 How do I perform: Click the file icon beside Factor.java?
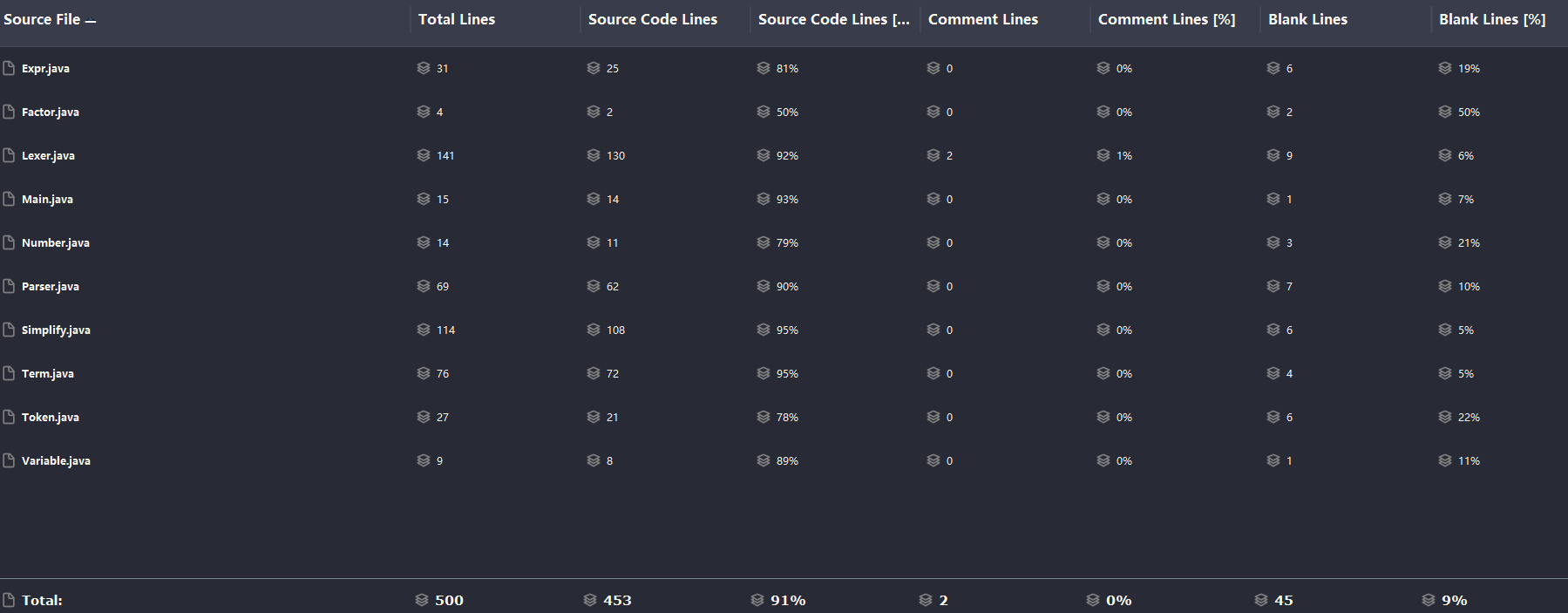point(9,112)
